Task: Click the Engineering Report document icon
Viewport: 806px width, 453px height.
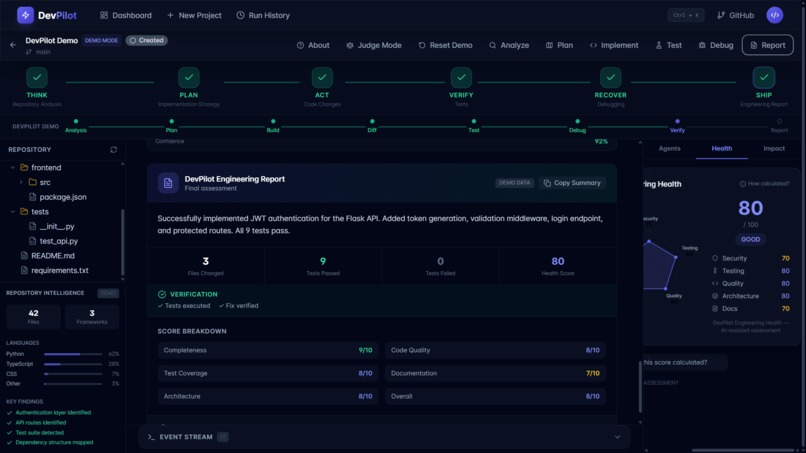Action: (x=168, y=183)
